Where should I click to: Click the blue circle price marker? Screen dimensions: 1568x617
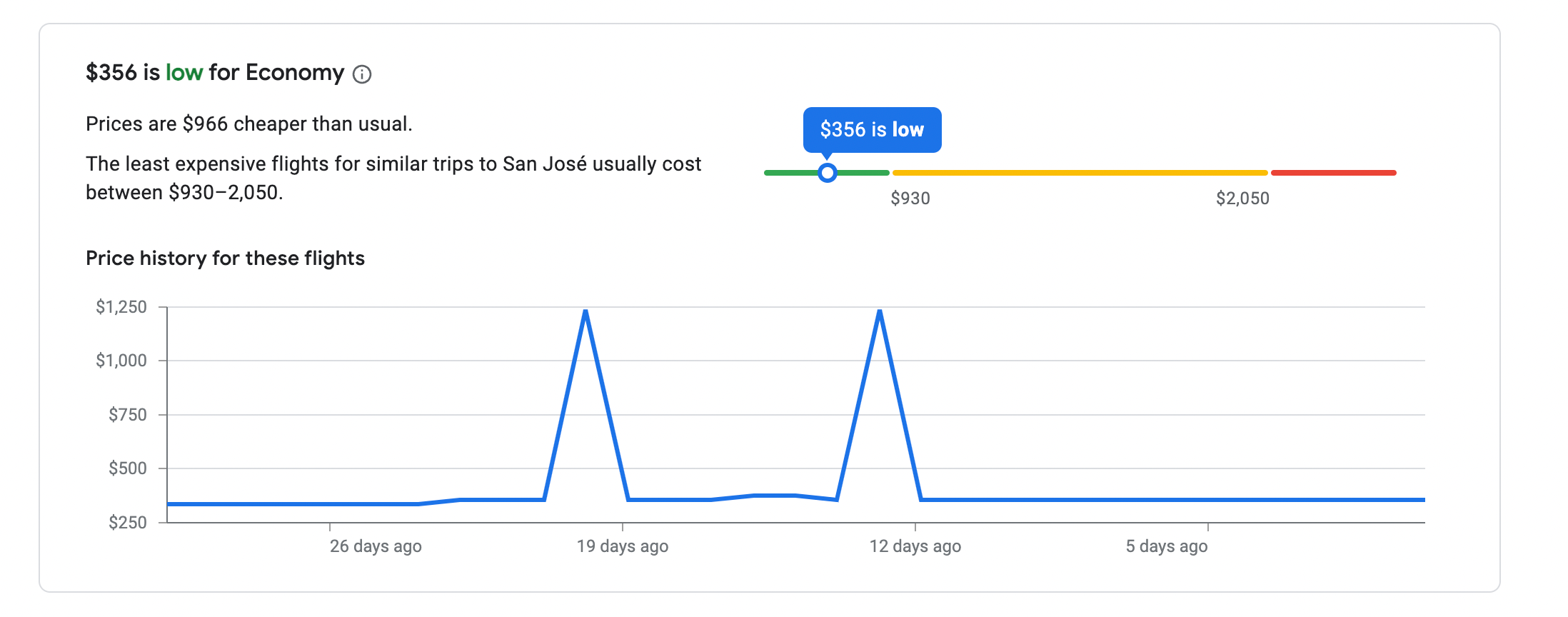(827, 173)
